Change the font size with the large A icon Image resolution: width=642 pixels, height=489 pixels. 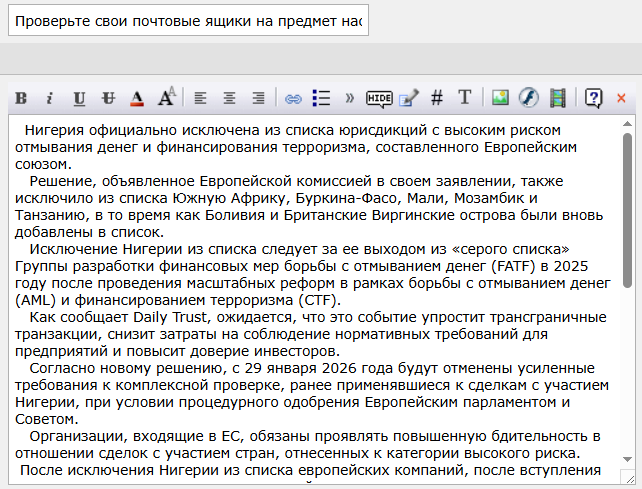click(x=167, y=97)
